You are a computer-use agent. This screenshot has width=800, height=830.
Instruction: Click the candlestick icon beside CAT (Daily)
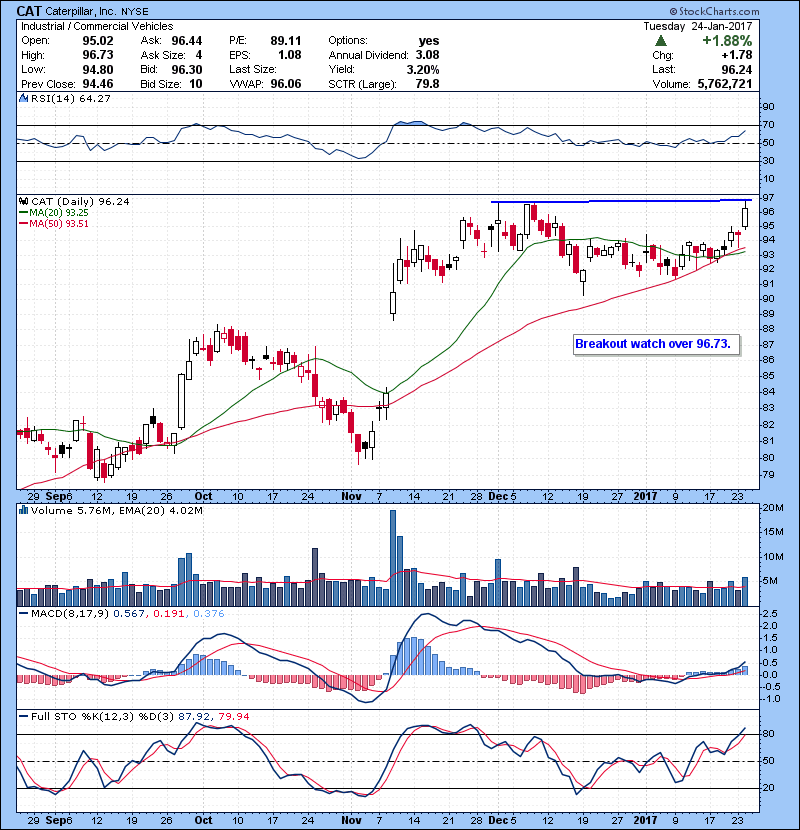(24, 201)
